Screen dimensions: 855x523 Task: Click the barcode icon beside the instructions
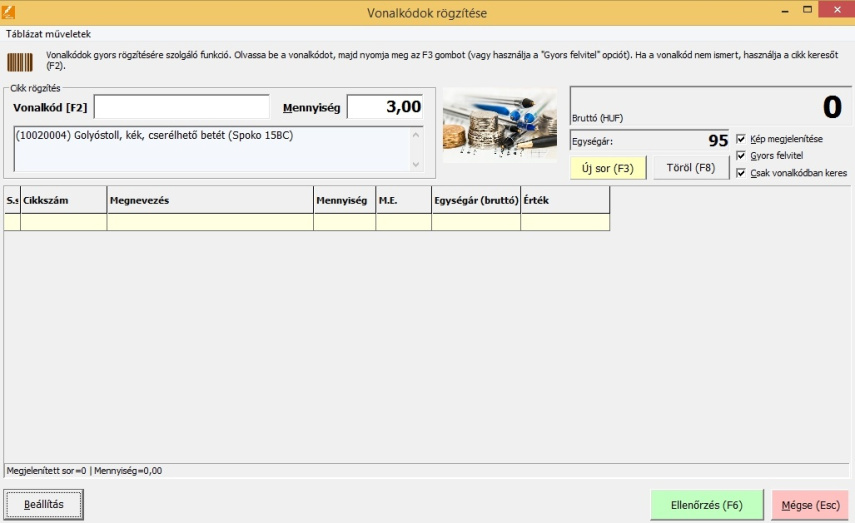20,62
